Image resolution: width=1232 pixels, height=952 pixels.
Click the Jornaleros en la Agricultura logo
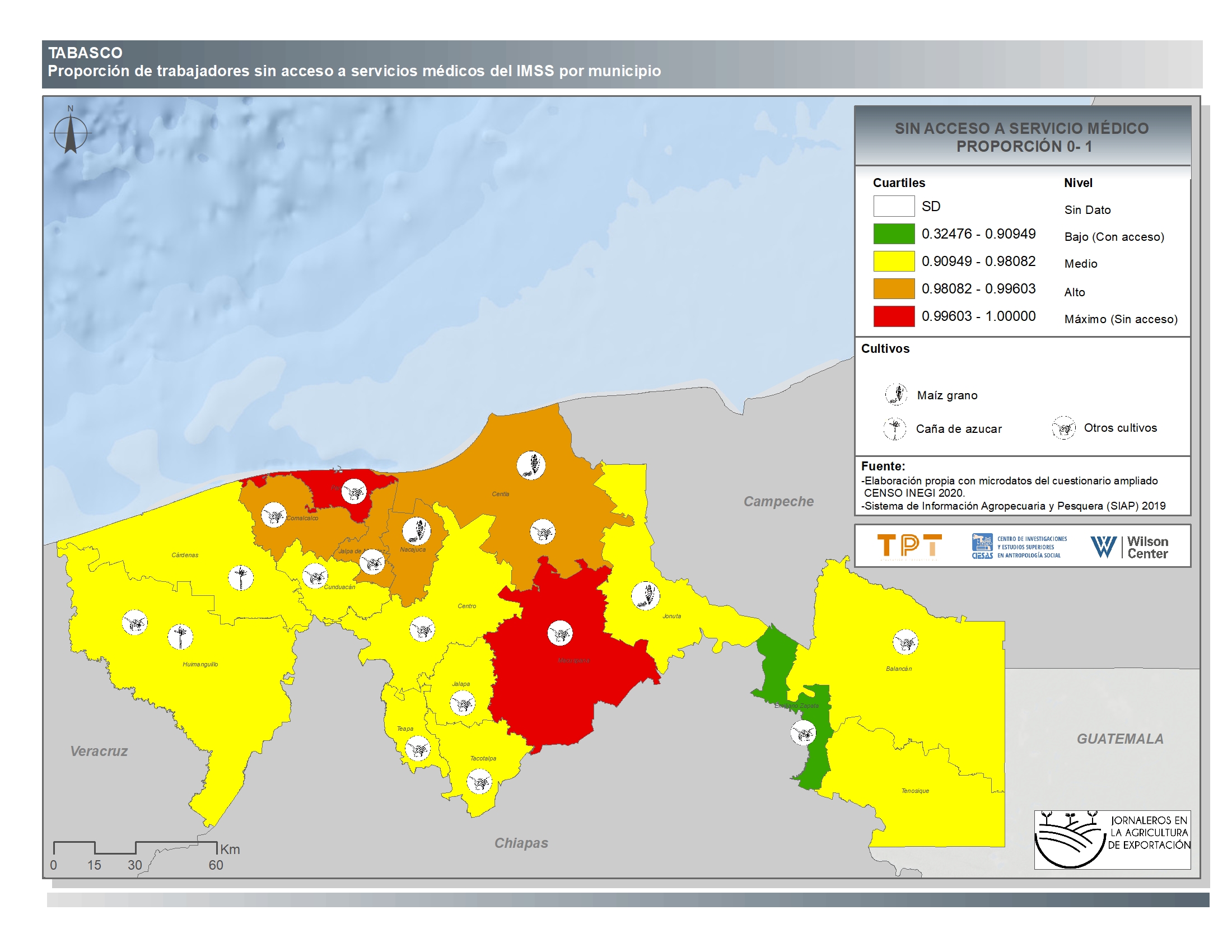click(1112, 840)
